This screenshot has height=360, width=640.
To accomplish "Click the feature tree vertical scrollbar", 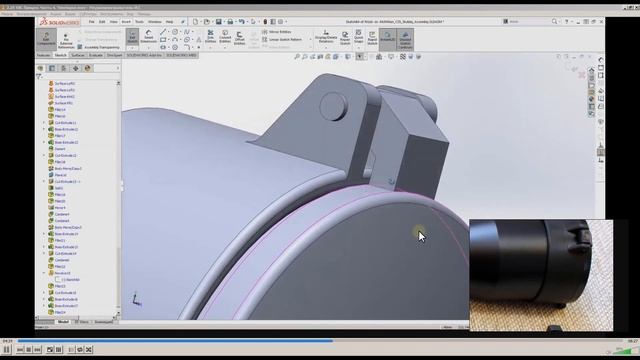I will coord(118,198).
